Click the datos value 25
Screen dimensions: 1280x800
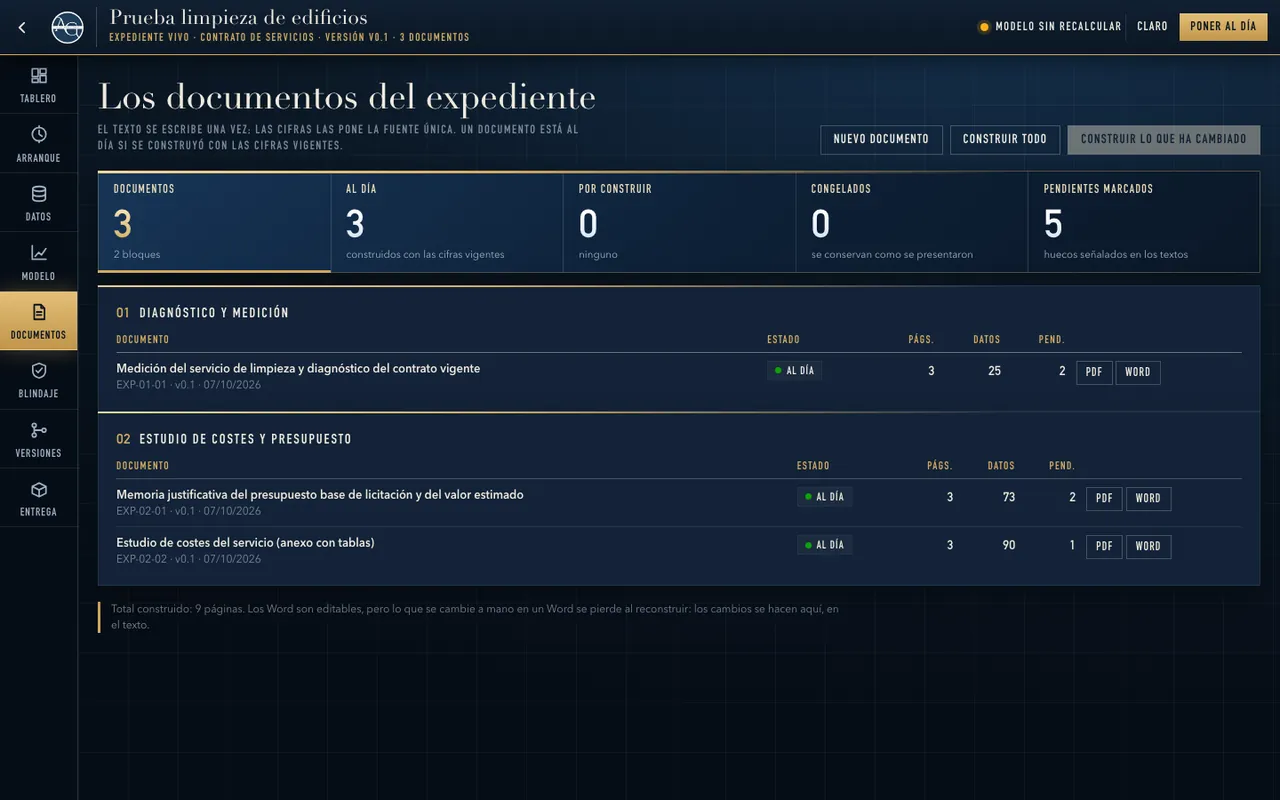pyautogui.click(x=994, y=371)
